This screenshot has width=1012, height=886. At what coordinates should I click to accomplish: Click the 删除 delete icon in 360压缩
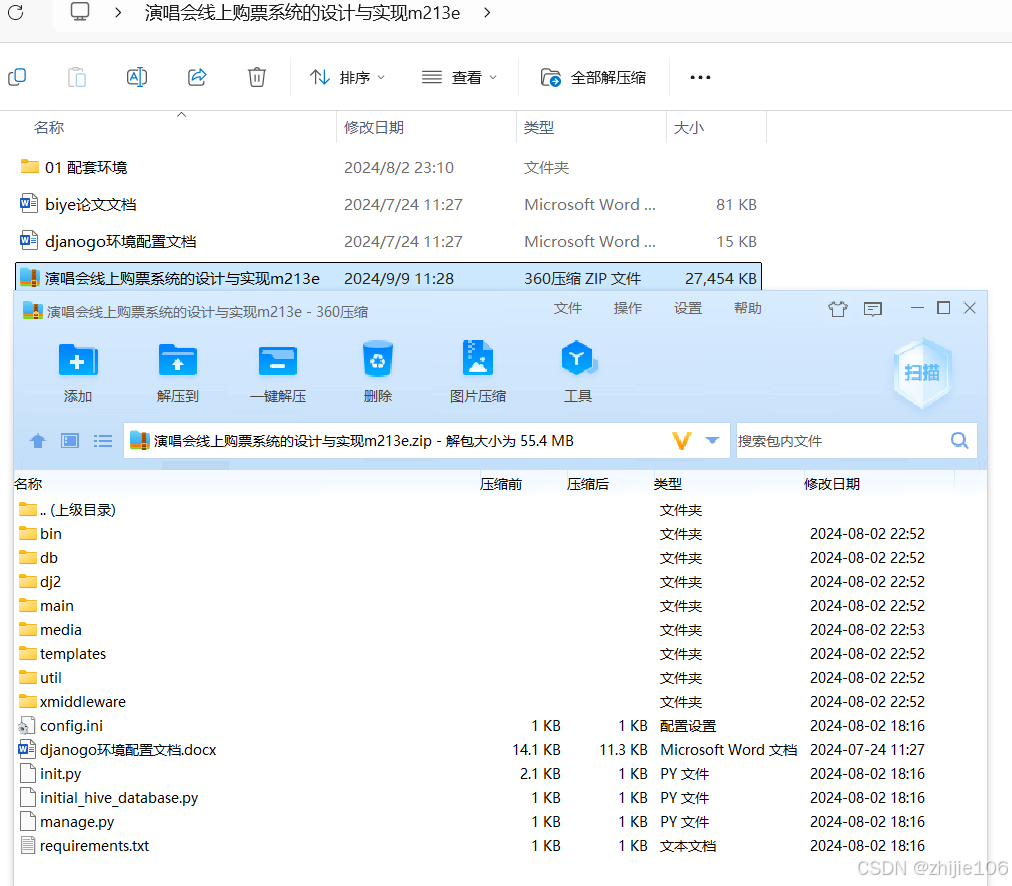tap(378, 372)
